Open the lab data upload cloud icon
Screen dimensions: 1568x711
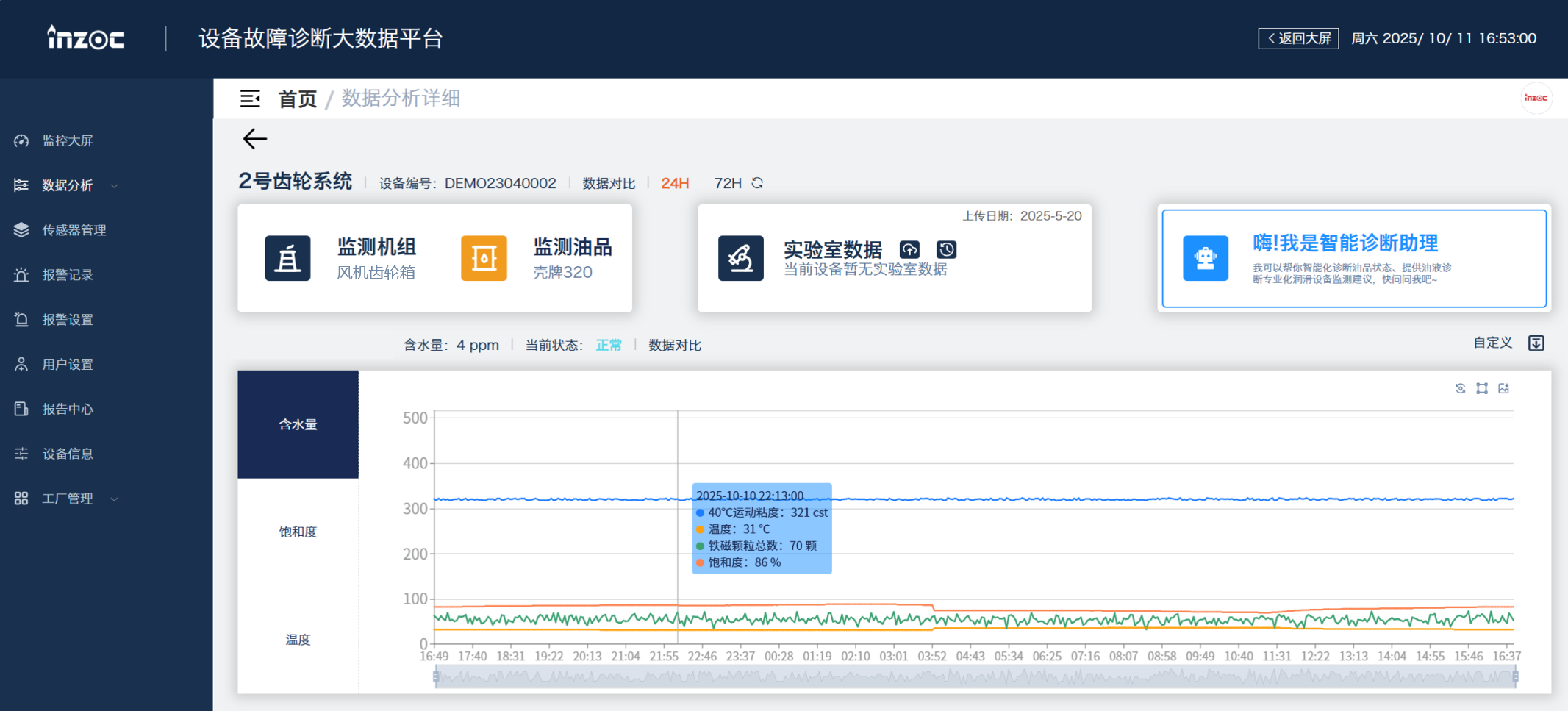[x=910, y=249]
